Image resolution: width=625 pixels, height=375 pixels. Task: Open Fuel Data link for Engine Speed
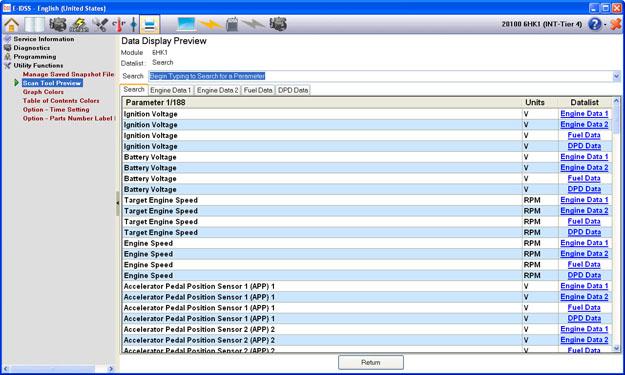(584, 264)
